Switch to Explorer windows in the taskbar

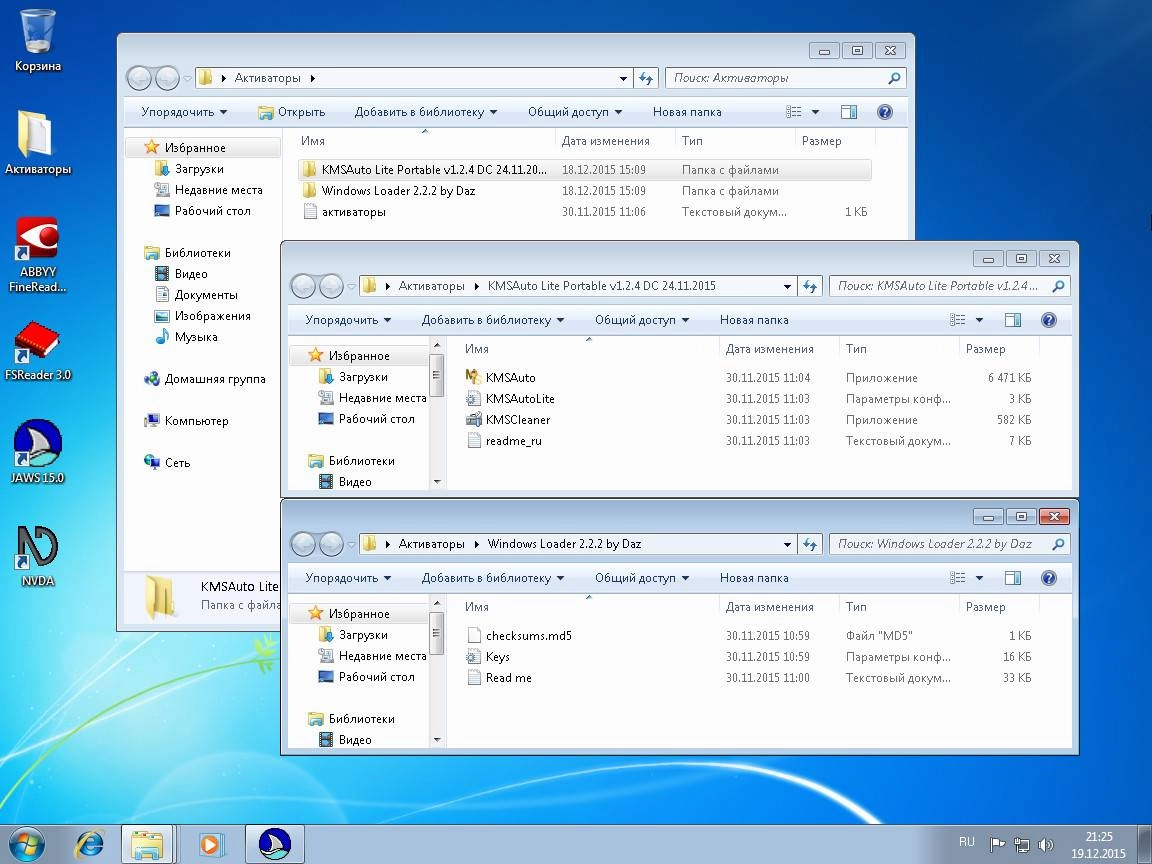click(x=147, y=845)
